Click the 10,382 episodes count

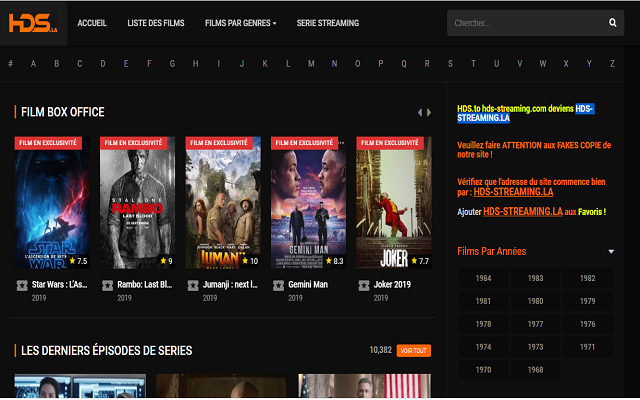click(x=380, y=350)
